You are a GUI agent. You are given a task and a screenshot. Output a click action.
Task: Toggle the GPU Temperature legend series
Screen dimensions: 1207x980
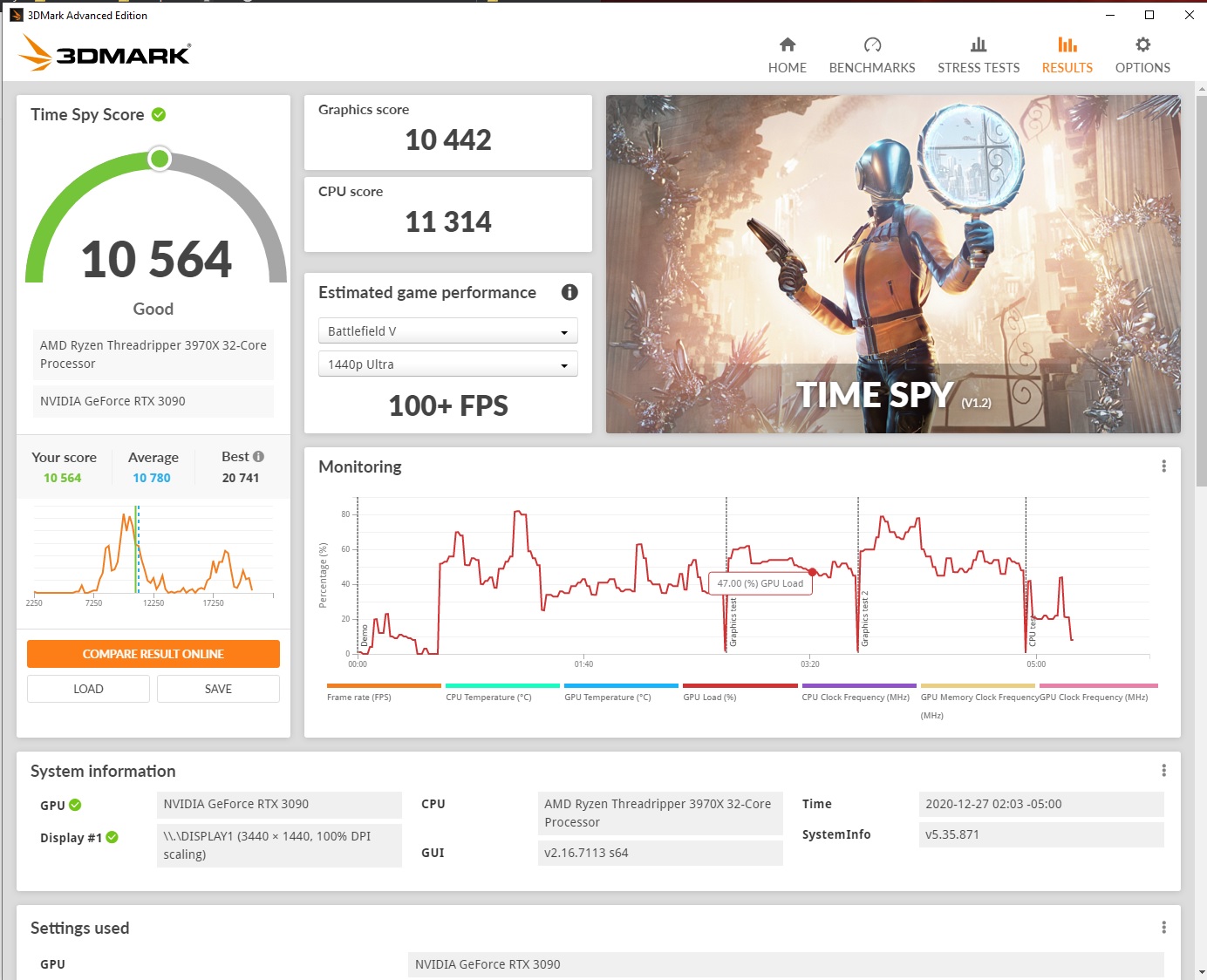coord(621,692)
